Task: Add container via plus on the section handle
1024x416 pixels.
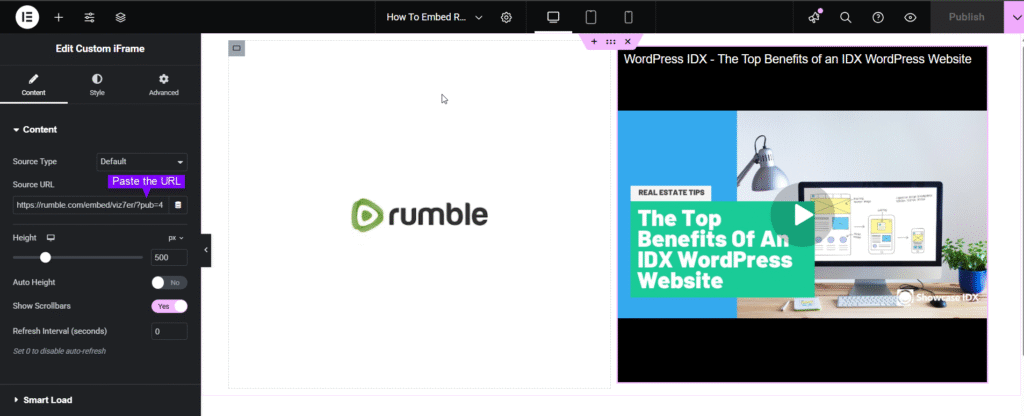Action: 594,42
